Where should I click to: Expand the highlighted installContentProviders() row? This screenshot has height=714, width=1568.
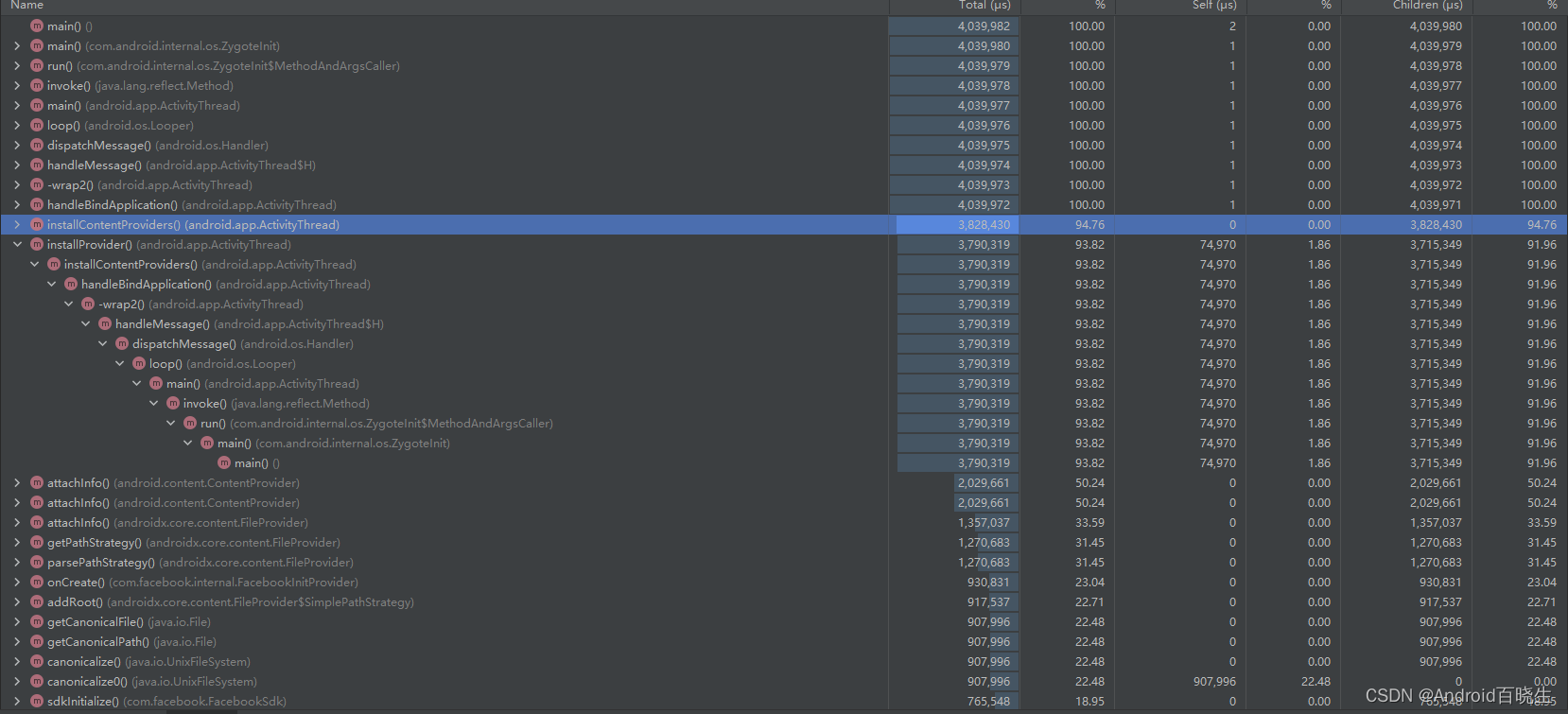coord(17,224)
